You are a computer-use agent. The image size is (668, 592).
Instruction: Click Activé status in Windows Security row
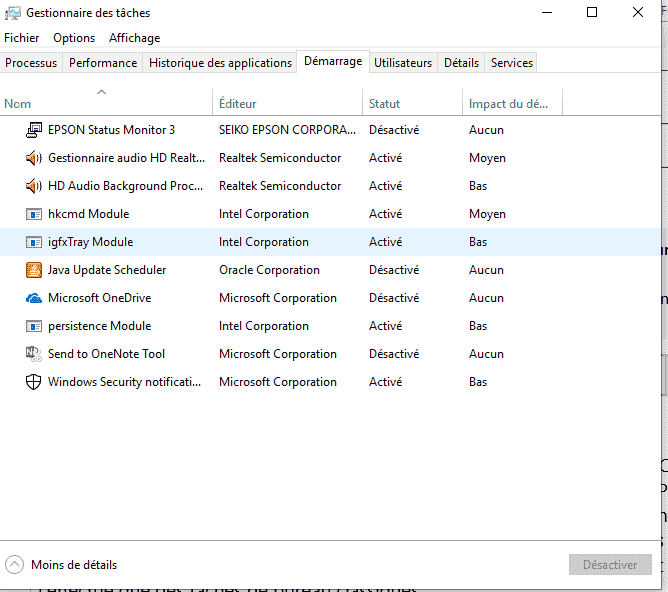tap(386, 382)
